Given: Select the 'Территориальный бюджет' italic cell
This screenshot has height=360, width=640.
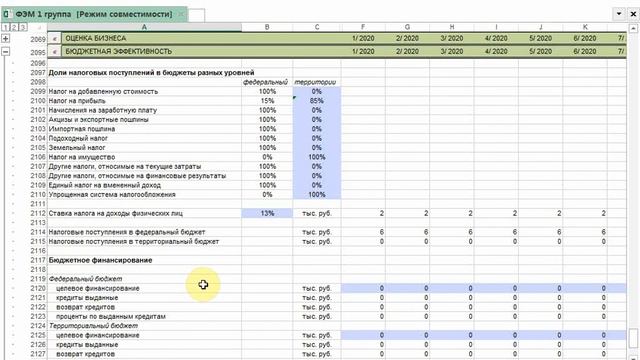Looking at the screenshot, I should (144, 326).
